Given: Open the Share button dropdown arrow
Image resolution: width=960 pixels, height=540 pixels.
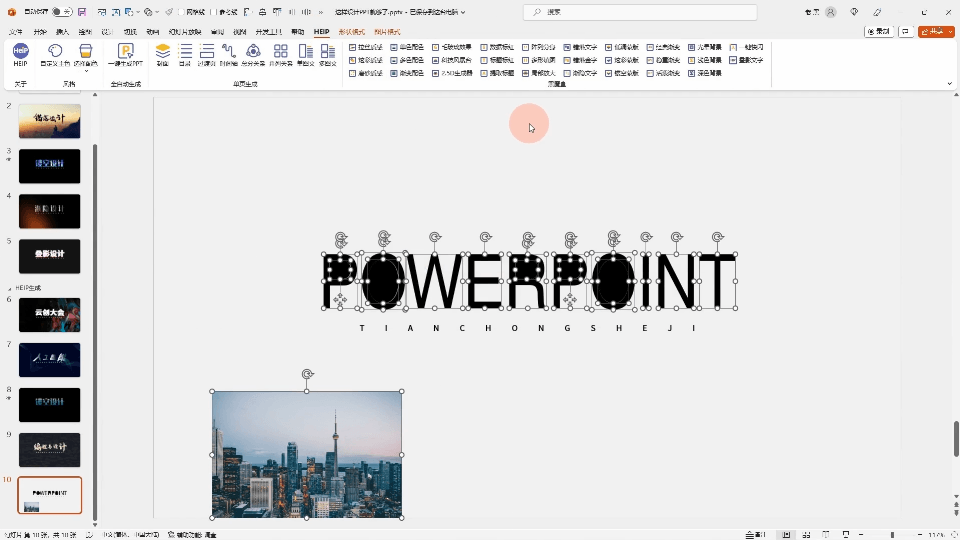Looking at the screenshot, I should 951,31.
